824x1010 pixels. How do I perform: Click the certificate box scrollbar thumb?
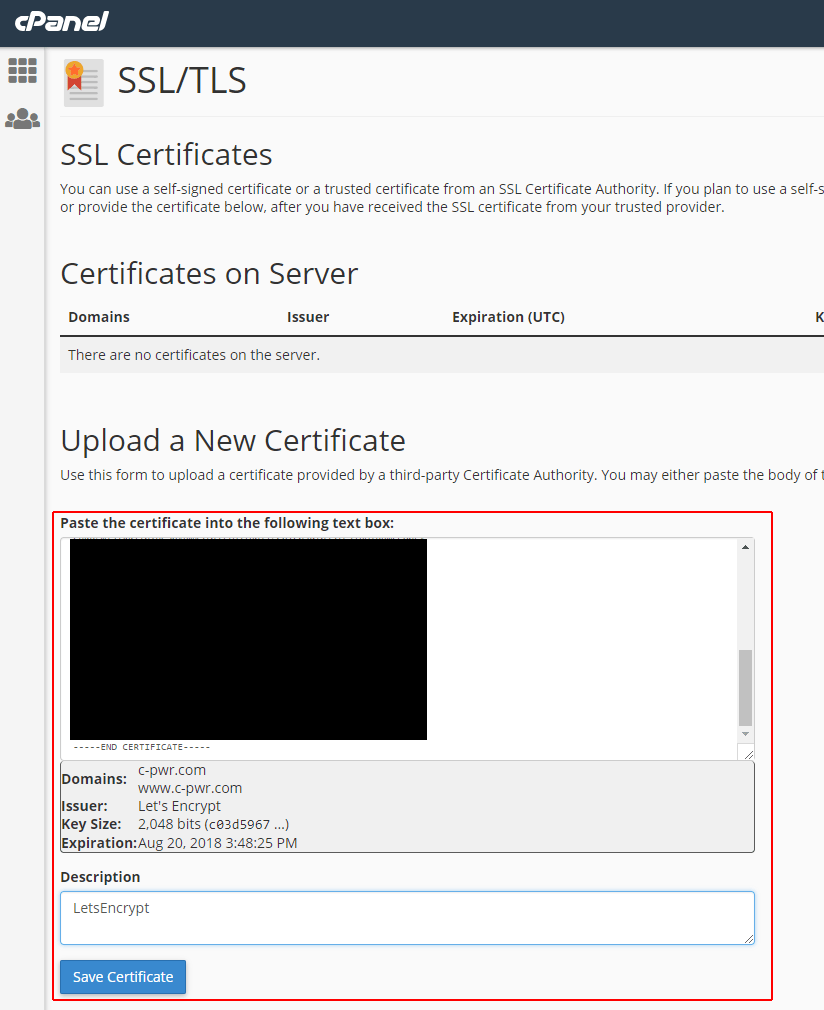(745, 688)
